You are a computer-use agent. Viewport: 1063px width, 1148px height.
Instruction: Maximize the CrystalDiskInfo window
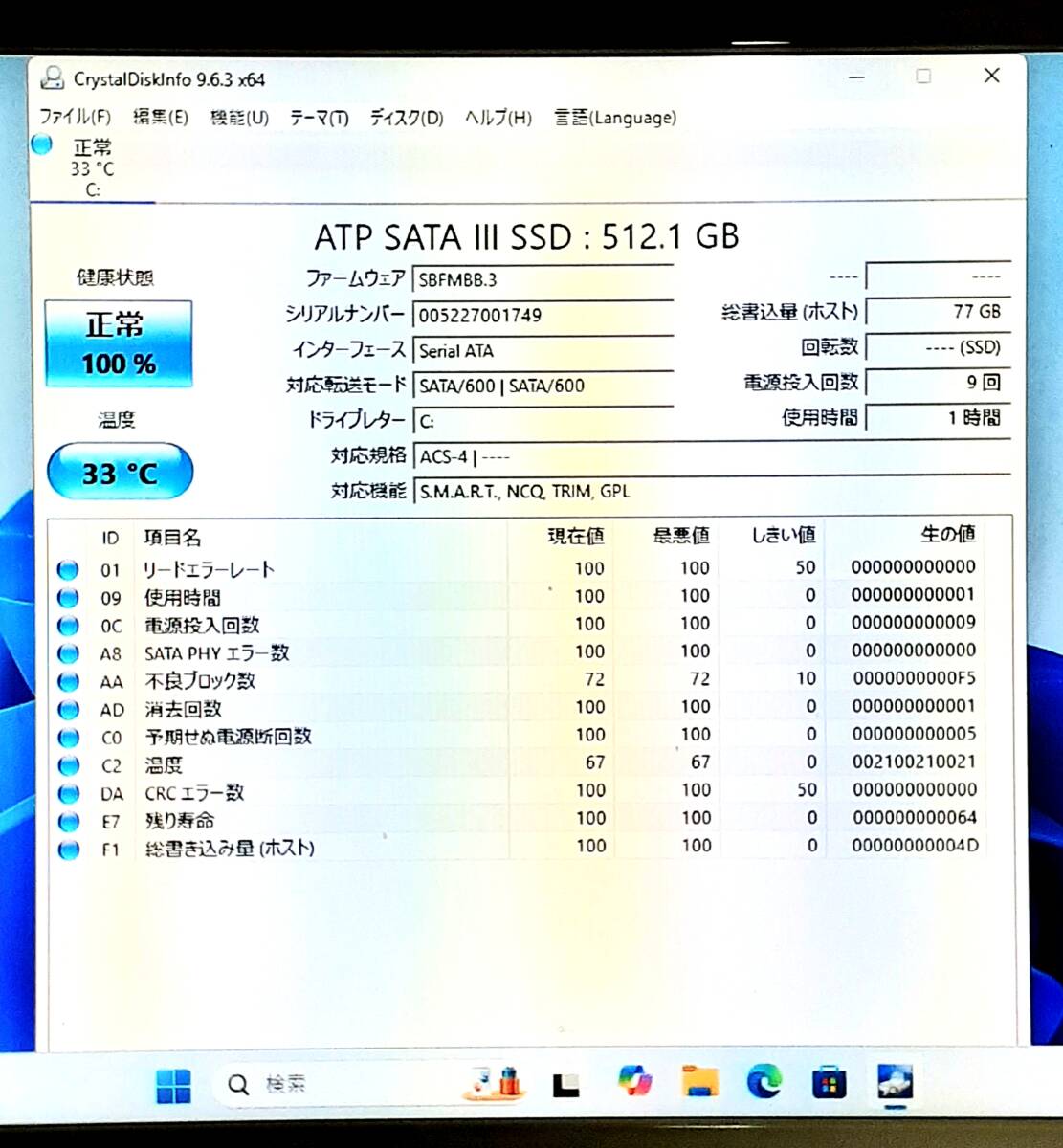point(923,76)
